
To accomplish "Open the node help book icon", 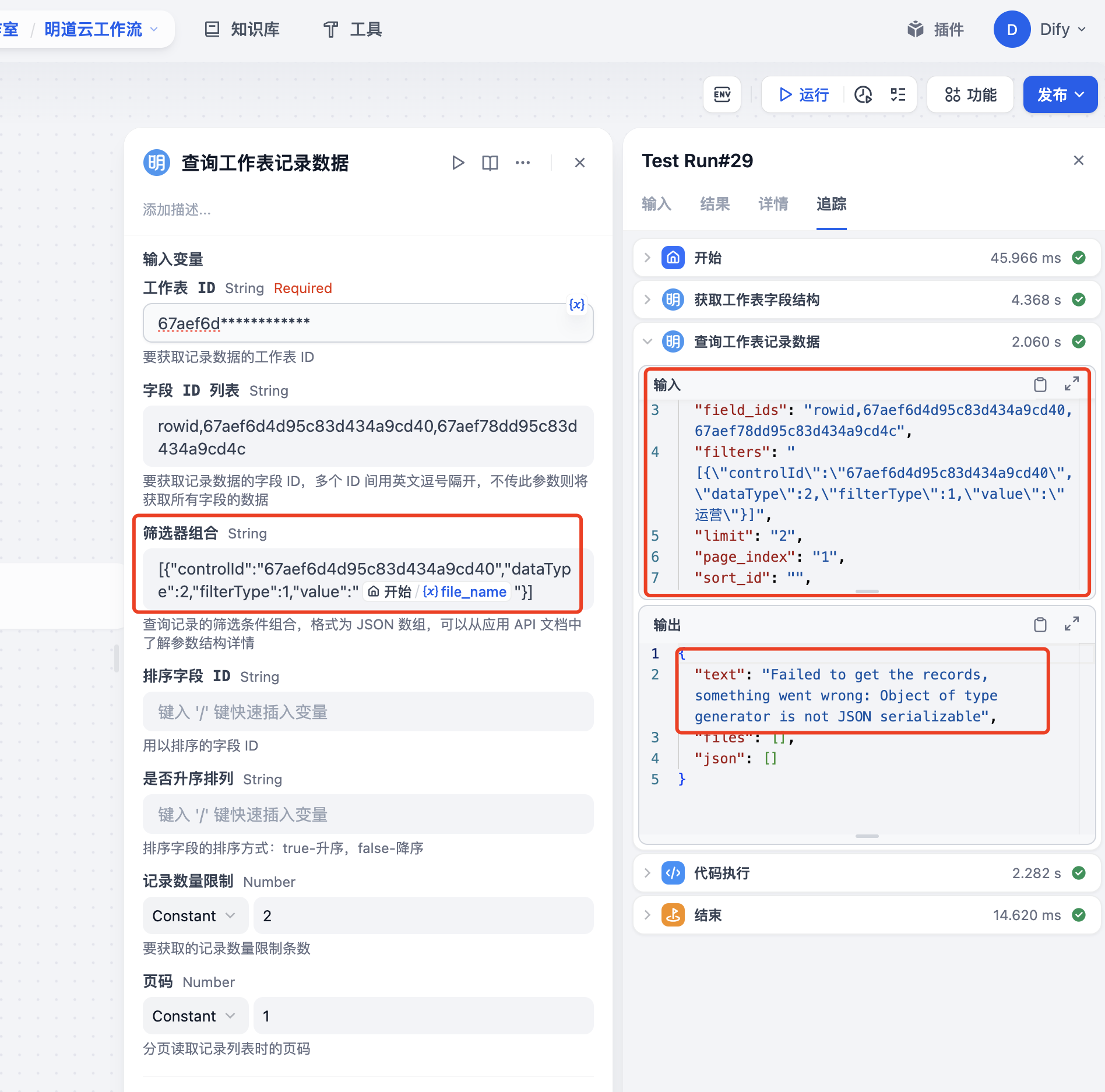I will coord(490,163).
